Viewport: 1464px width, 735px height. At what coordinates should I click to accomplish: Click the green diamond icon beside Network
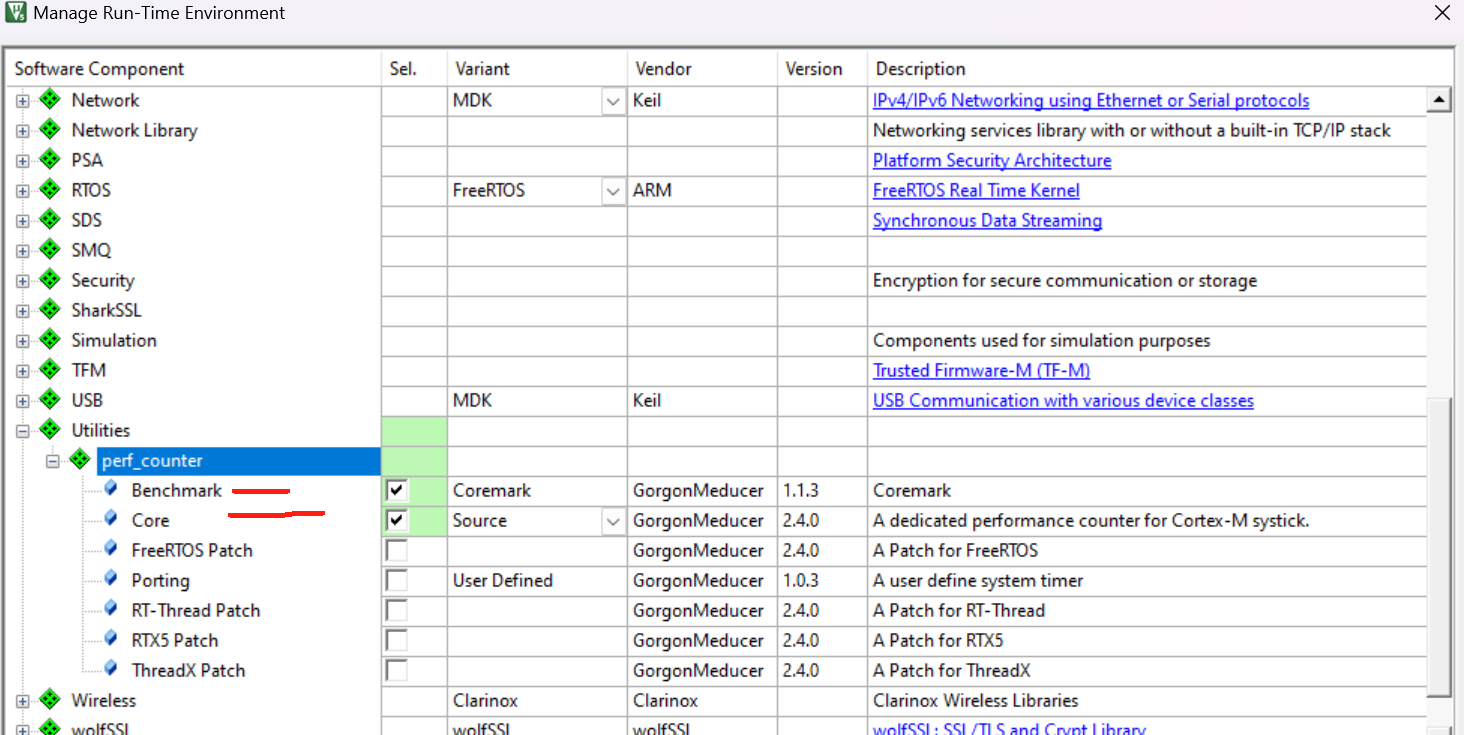tap(50, 100)
